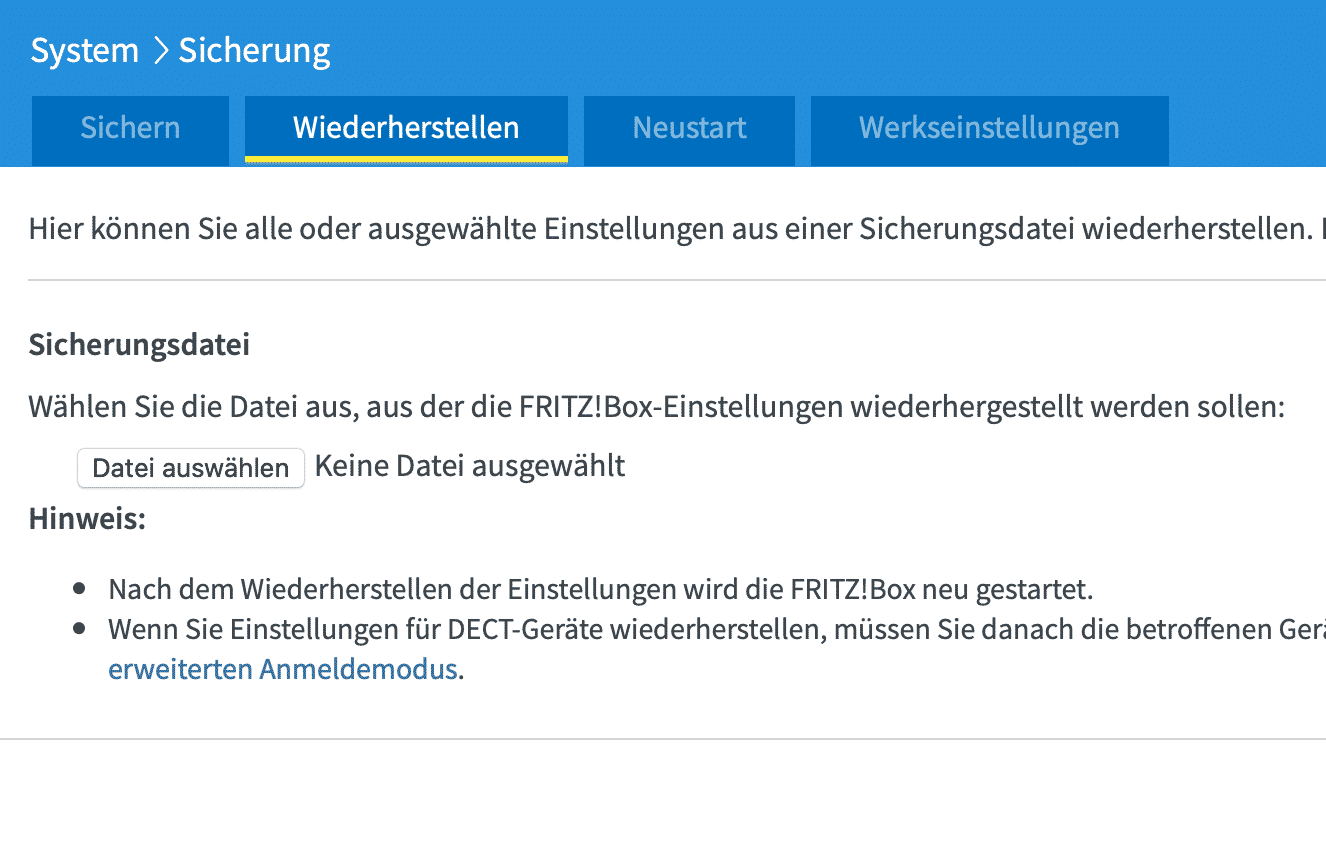The height and width of the screenshot is (842, 1326).
Task: Switch to the Sichern tab
Action: point(130,129)
